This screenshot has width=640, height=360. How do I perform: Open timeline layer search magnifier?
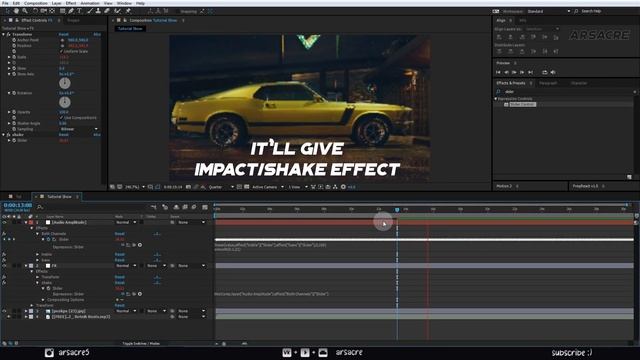(x=40, y=207)
